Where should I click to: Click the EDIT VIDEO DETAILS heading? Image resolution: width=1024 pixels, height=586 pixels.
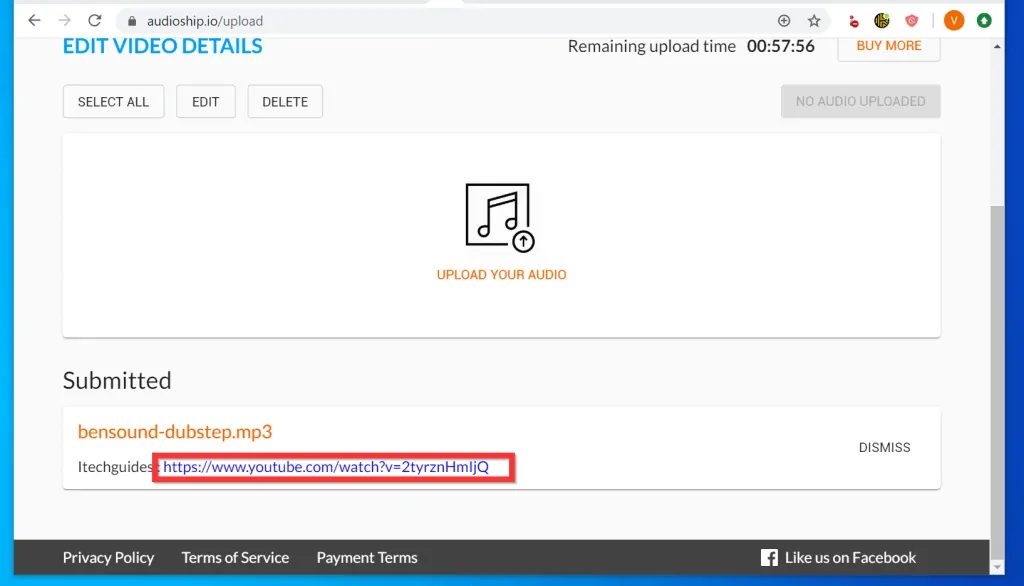(163, 46)
